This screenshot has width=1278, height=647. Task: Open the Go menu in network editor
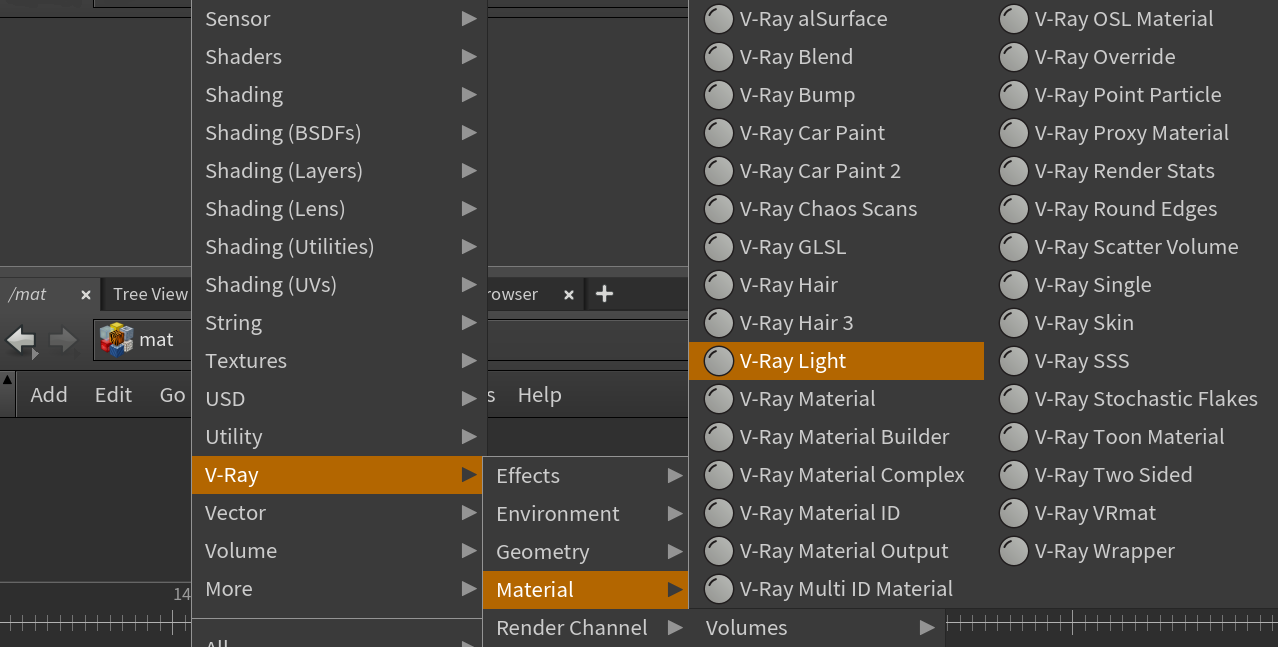[172, 395]
